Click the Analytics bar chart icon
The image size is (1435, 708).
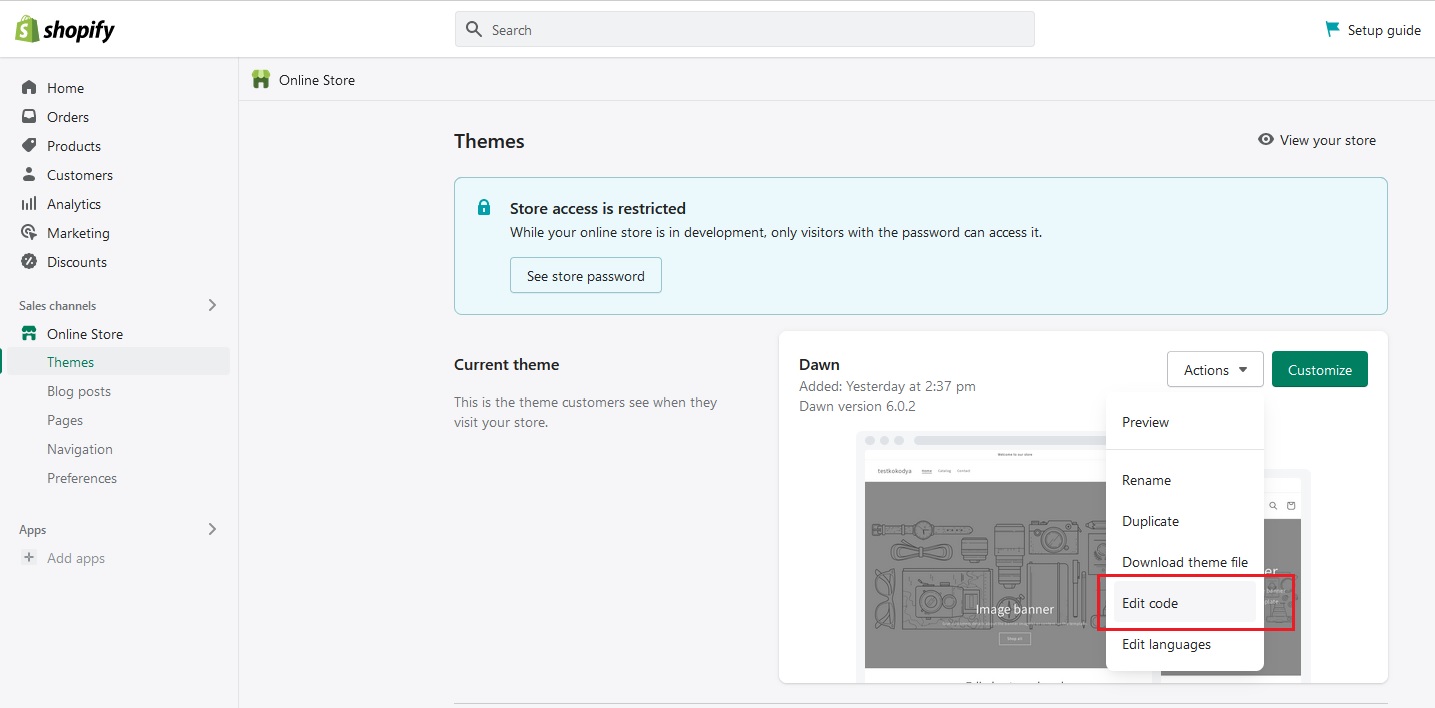(x=29, y=204)
